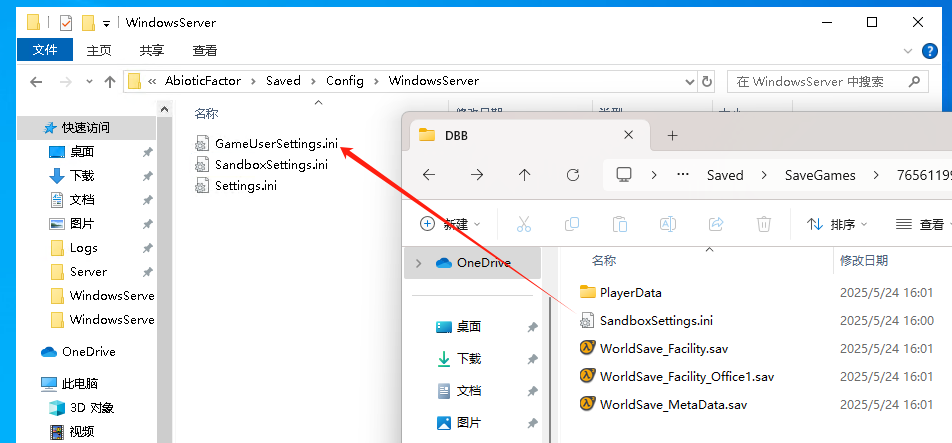Click SaveGames in the DBB address path

click(820, 175)
